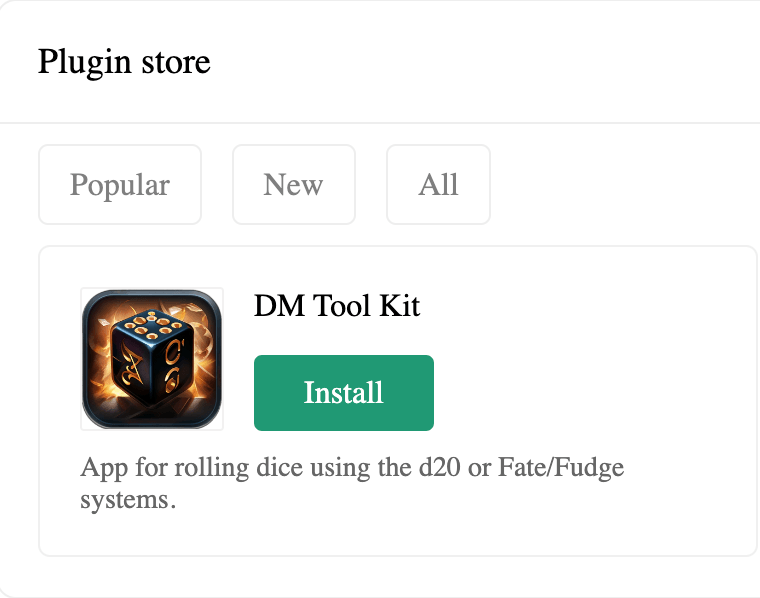The image size is (760, 598).
Task: Select the DM Tool Kit plugin card
Action: coord(397,401)
